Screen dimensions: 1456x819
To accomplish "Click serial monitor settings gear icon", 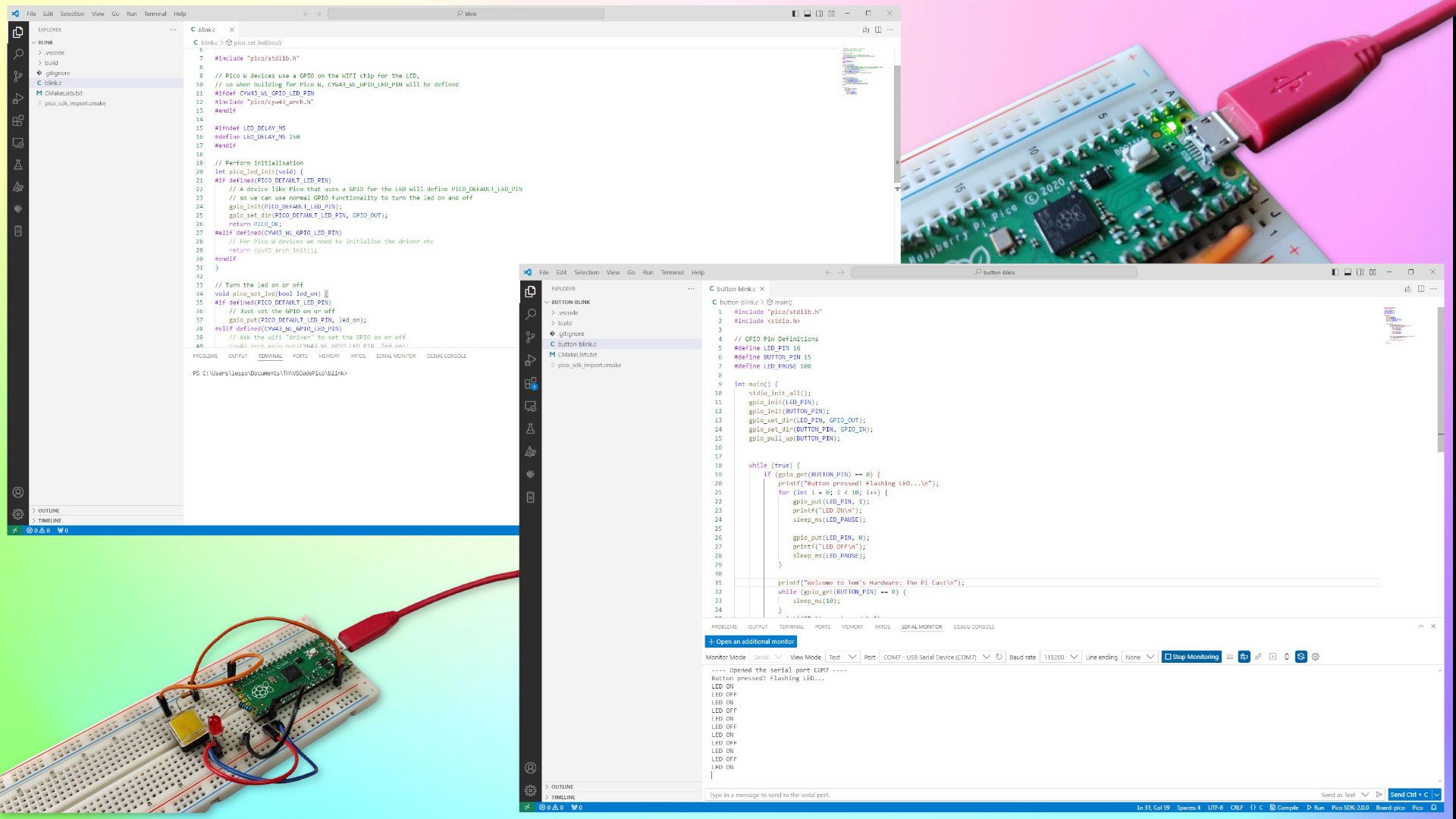I will point(1316,657).
